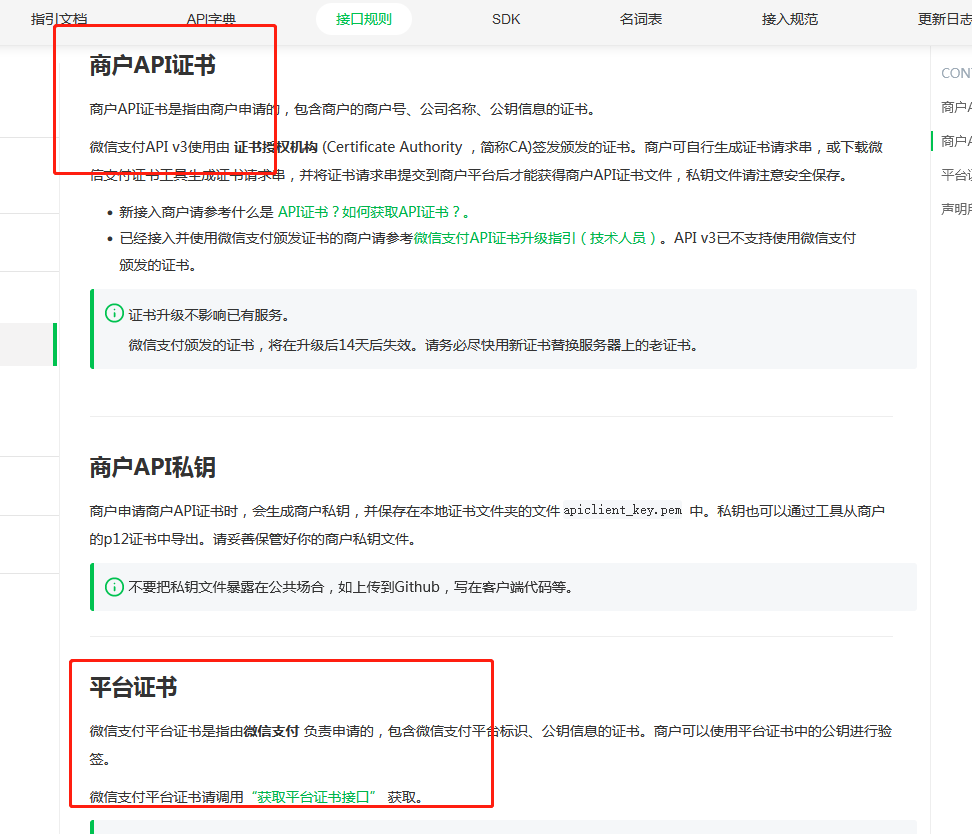The width and height of the screenshot is (972, 834).
Task: Open 微信支付API证书升级指引（技术人员） link
Action: [x=535, y=238]
